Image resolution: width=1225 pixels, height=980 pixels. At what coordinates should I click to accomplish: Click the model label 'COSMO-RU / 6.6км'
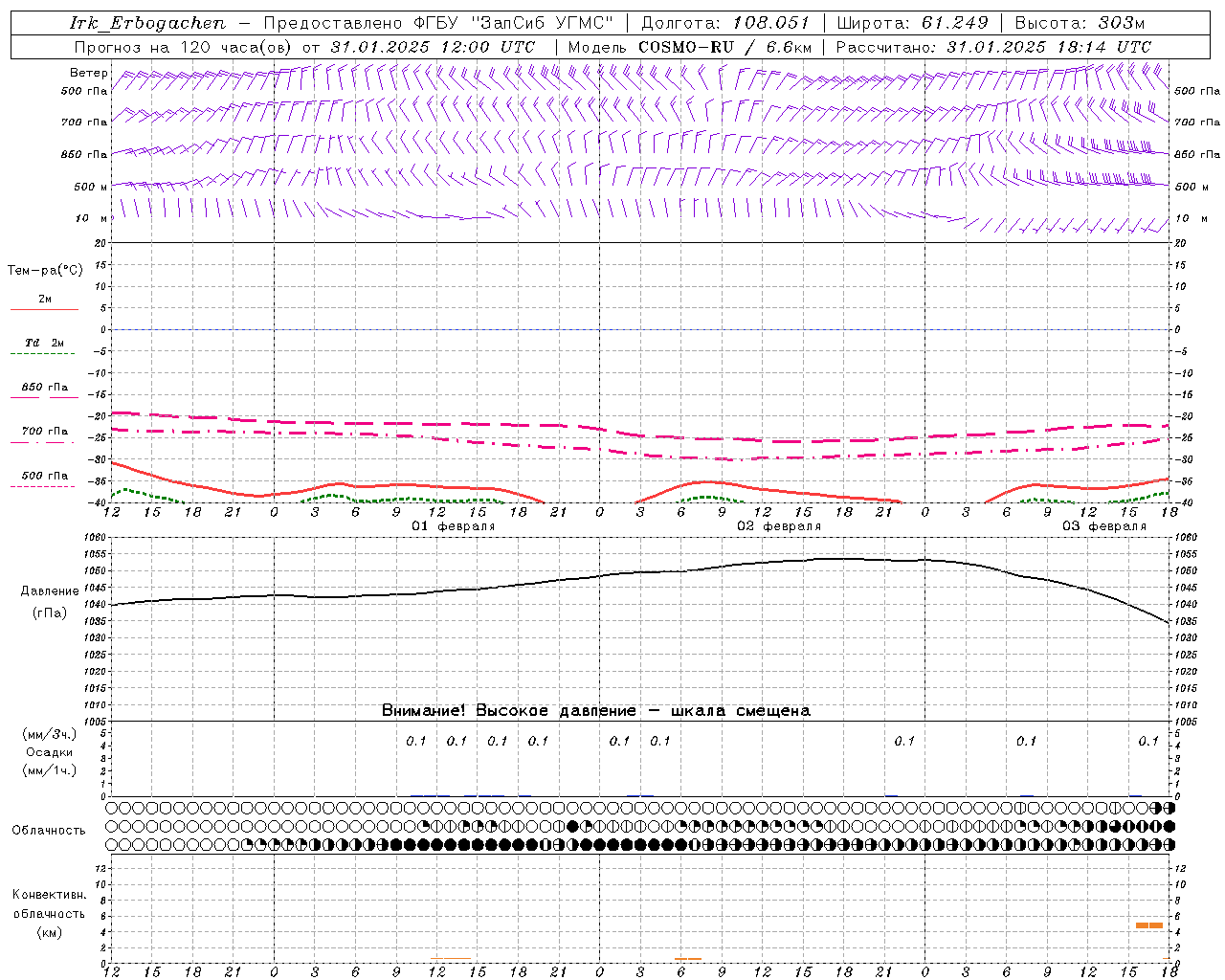click(724, 47)
